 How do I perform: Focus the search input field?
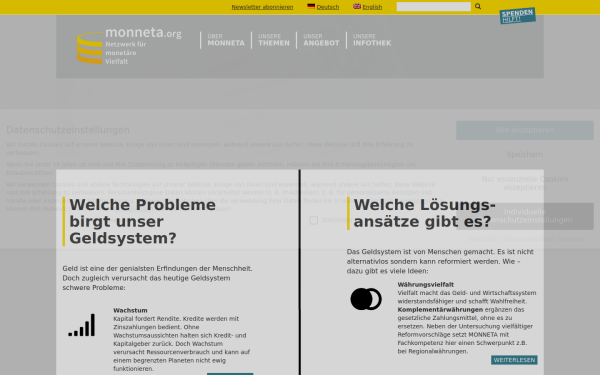[434, 7]
